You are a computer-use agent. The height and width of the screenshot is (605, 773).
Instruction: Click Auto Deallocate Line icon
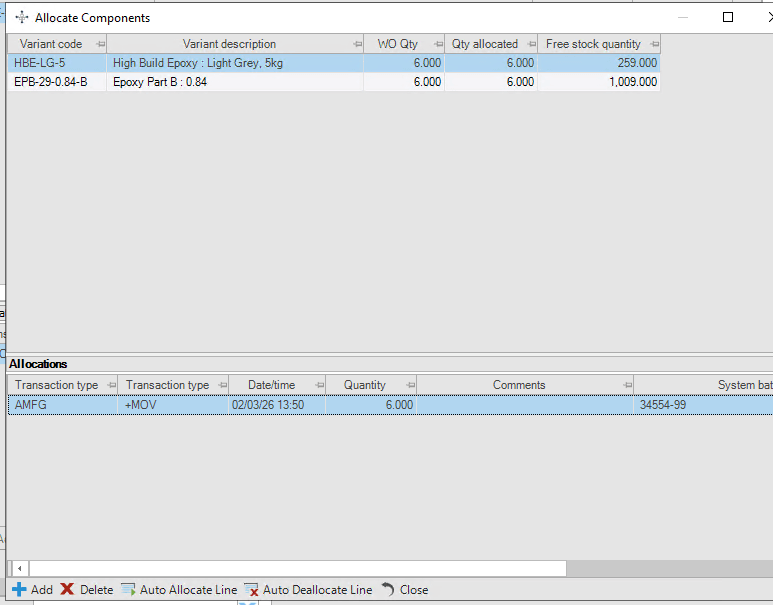click(x=251, y=589)
